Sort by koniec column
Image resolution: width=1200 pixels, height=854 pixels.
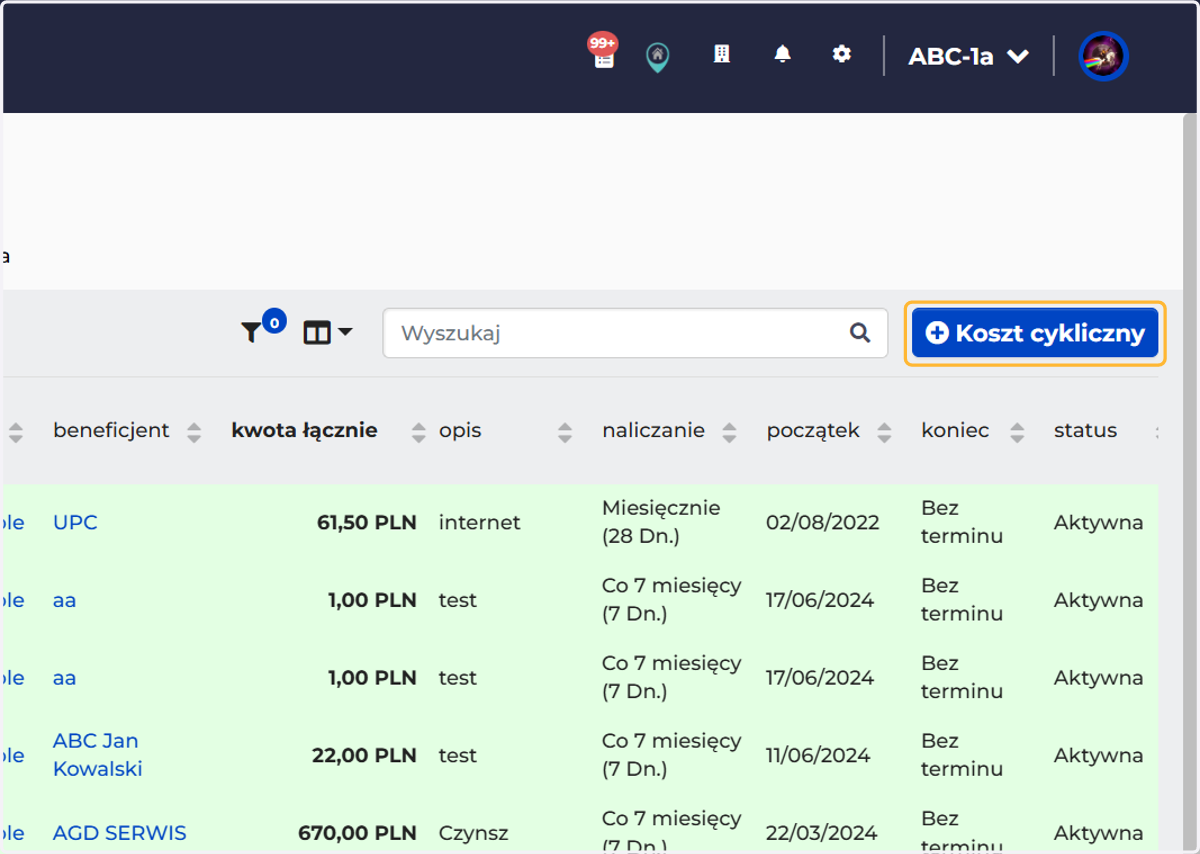click(x=1017, y=432)
